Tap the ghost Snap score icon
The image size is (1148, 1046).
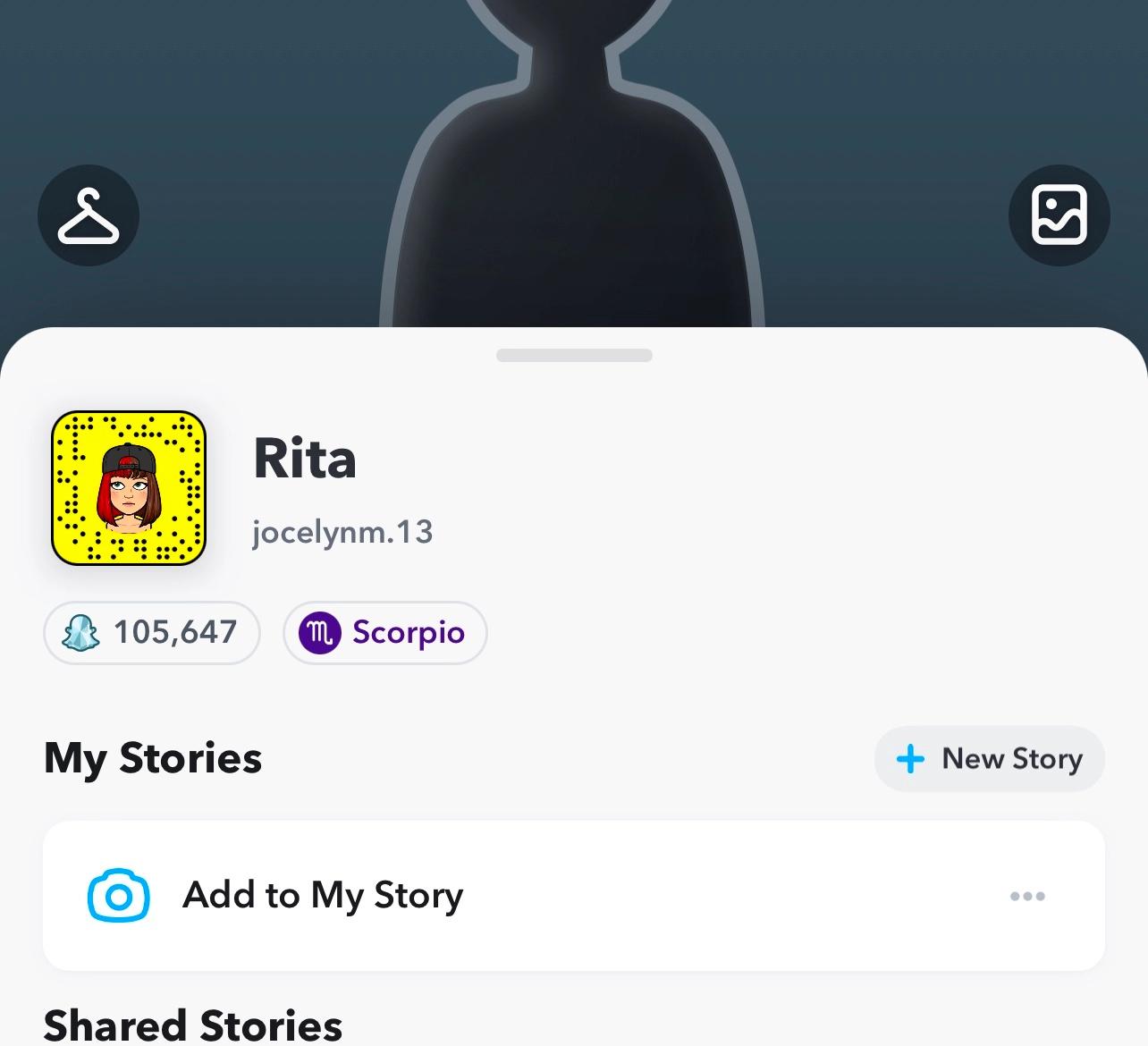tap(80, 633)
